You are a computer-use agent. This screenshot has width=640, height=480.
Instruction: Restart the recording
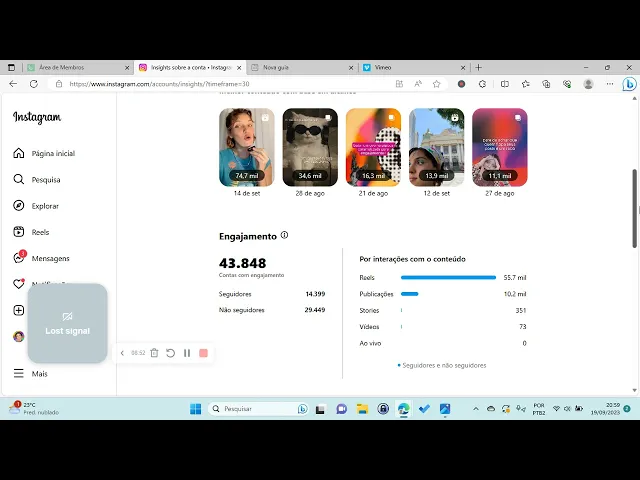click(171, 353)
